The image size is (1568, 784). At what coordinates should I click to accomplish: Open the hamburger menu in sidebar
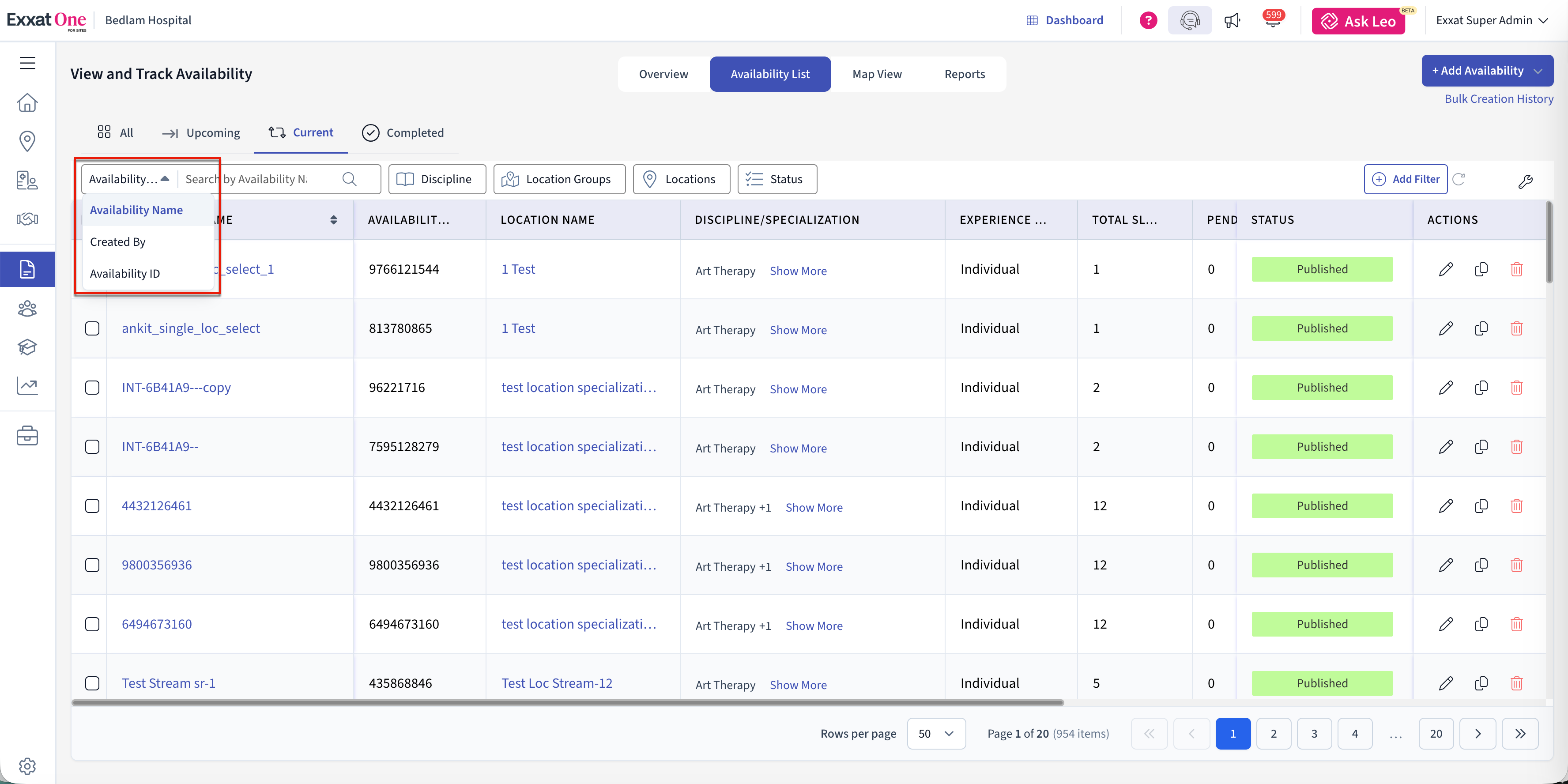(27, 63)
